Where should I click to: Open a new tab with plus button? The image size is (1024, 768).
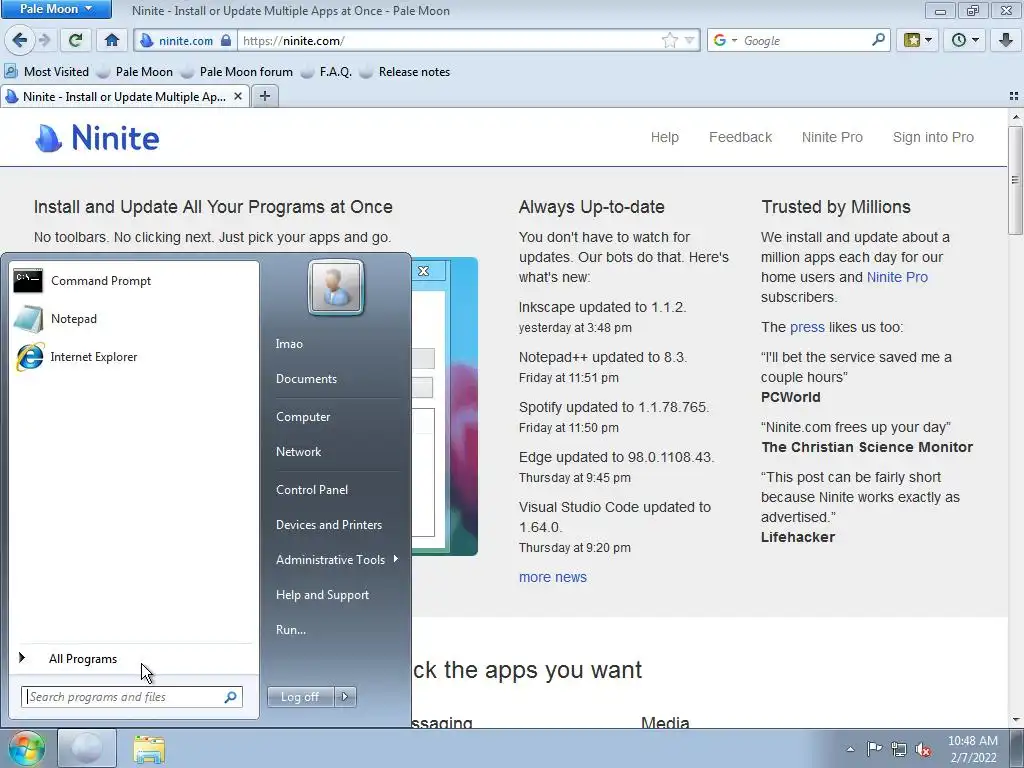[264, 97]
